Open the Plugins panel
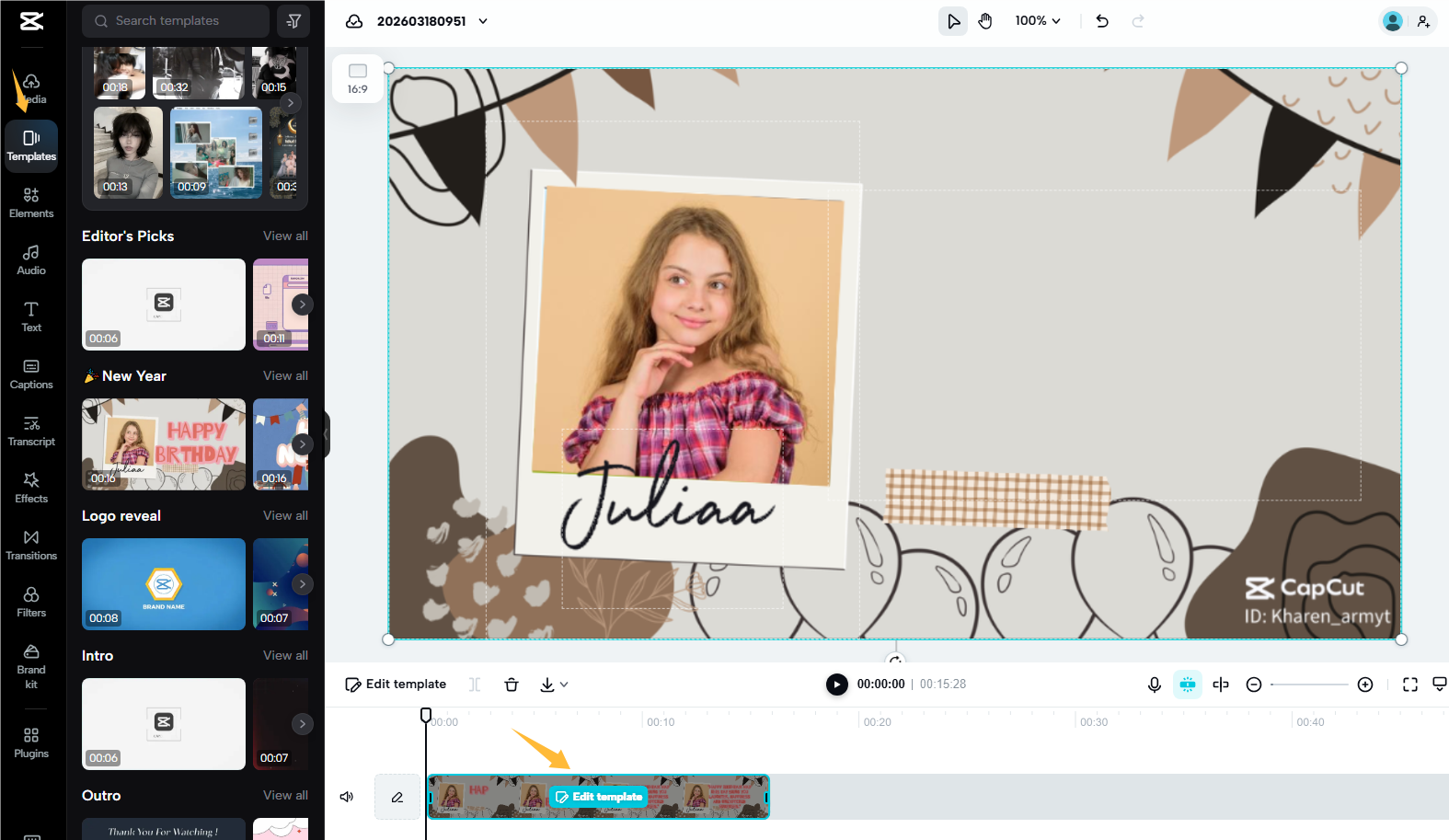This screenshot has height=840, width=1449. [x=31, y=743]
